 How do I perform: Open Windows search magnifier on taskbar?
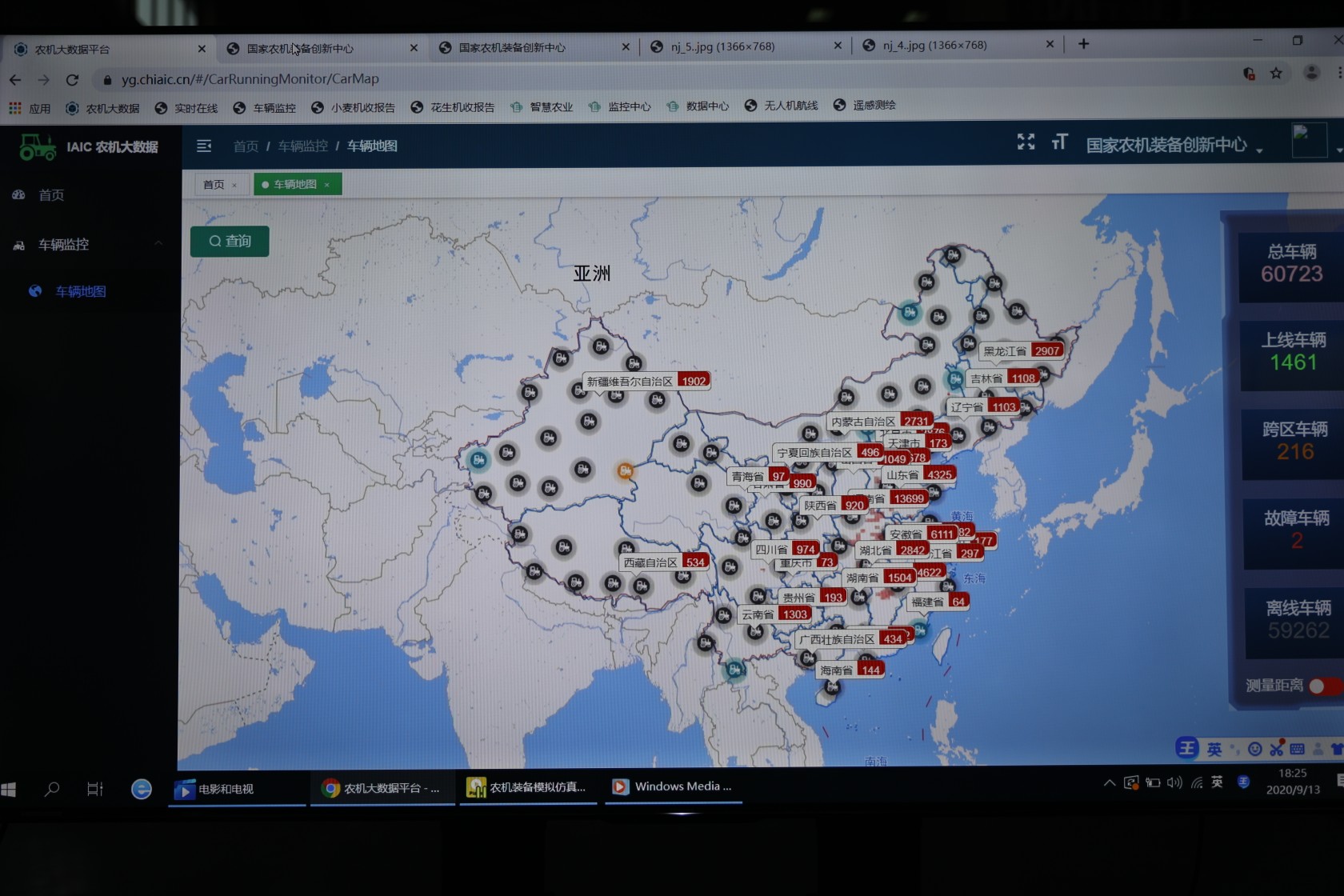52,790
